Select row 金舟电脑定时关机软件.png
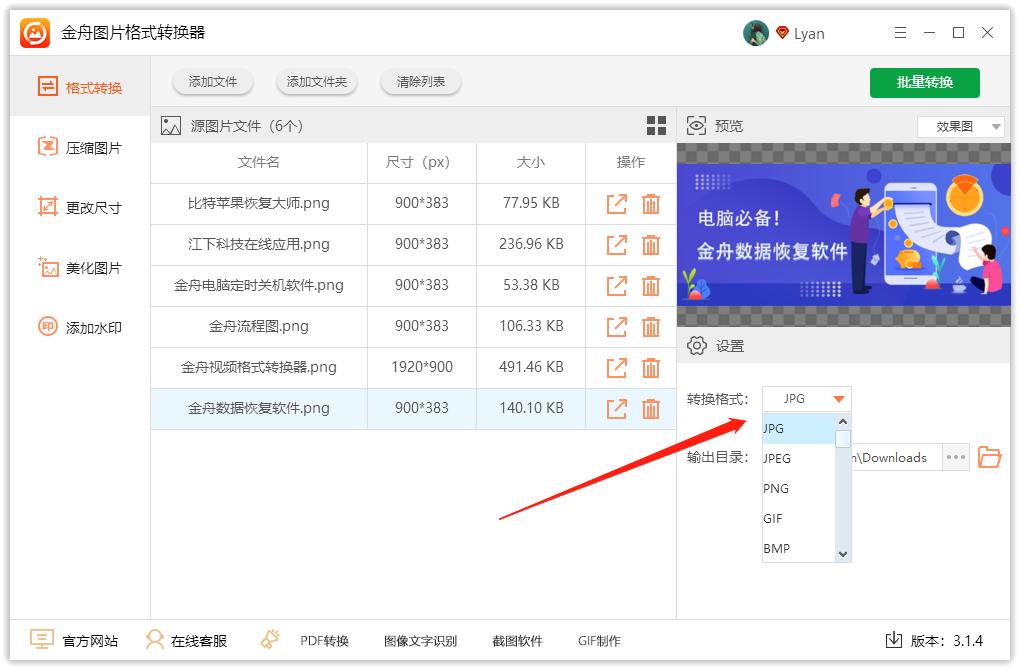1020x670 pixels. tap(413, 286)
